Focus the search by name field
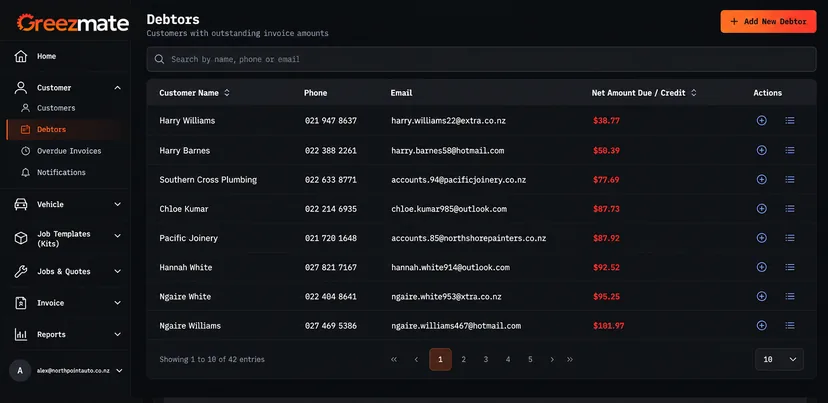 [x=481, y=59]
